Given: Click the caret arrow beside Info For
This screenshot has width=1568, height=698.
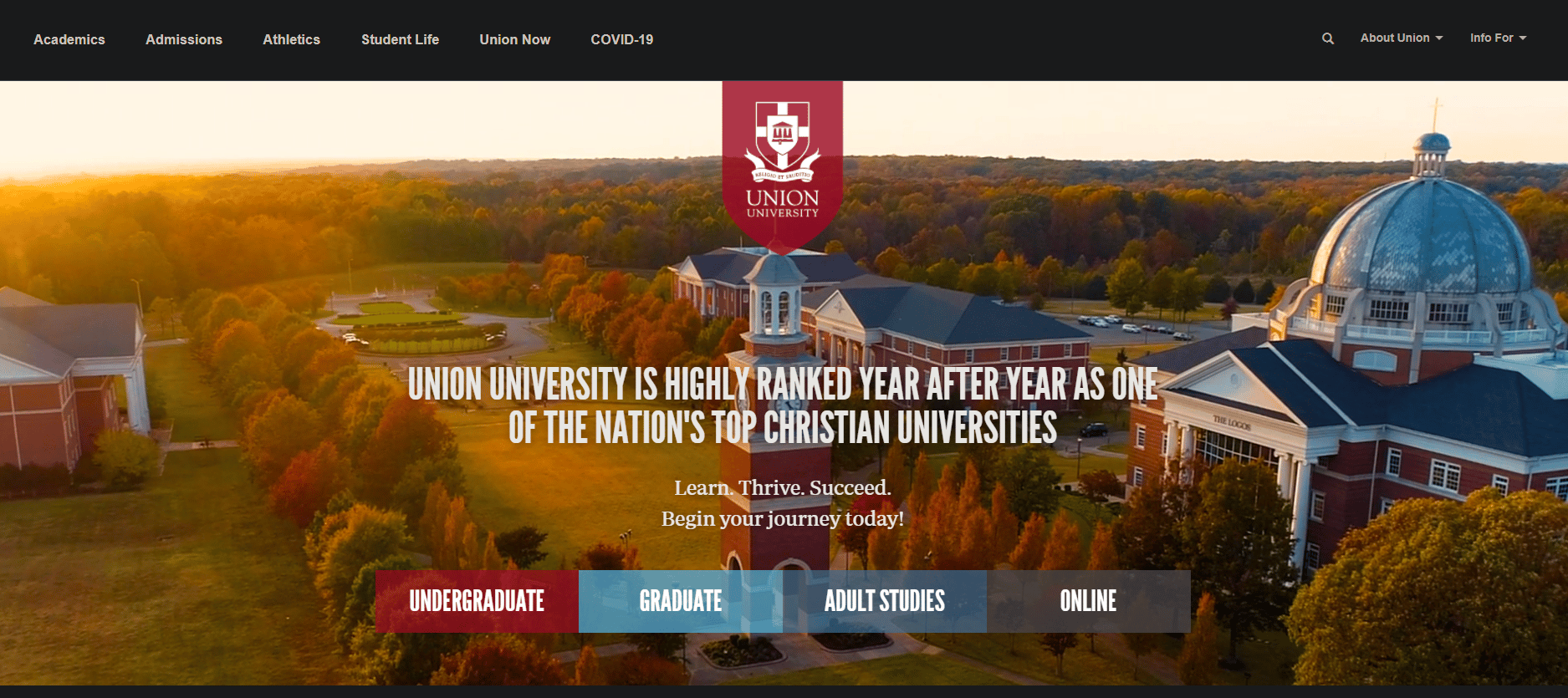Looking at the screenshot, I should [x=1523, y=38].
